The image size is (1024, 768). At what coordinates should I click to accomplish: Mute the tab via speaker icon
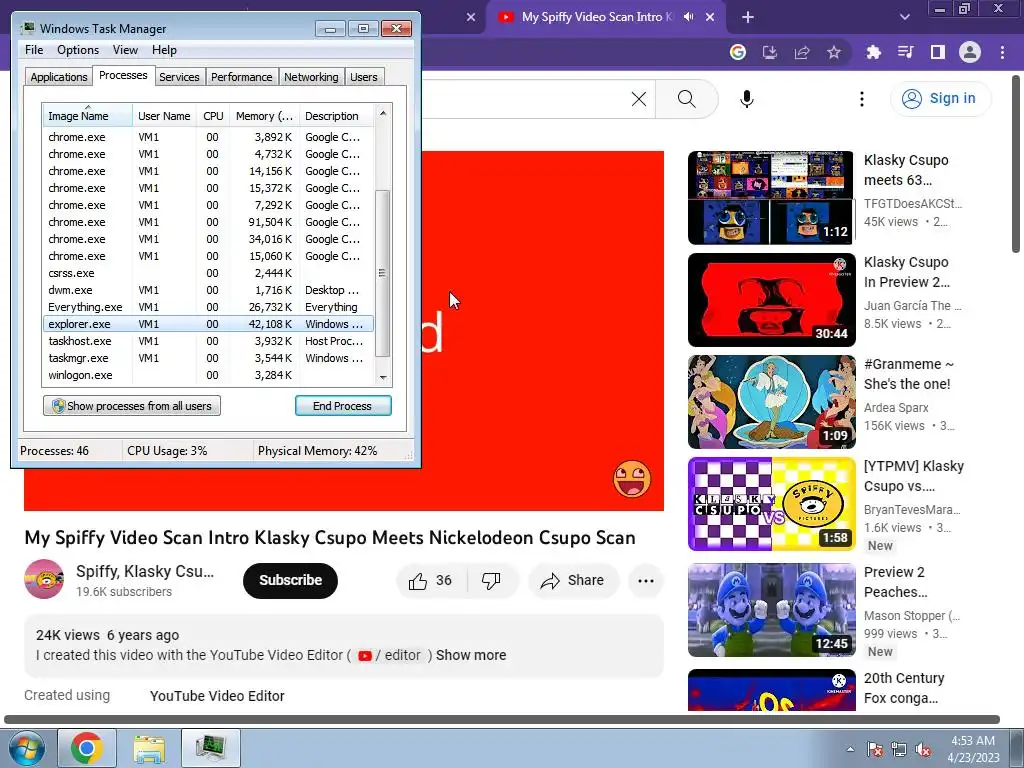point(688,17)
